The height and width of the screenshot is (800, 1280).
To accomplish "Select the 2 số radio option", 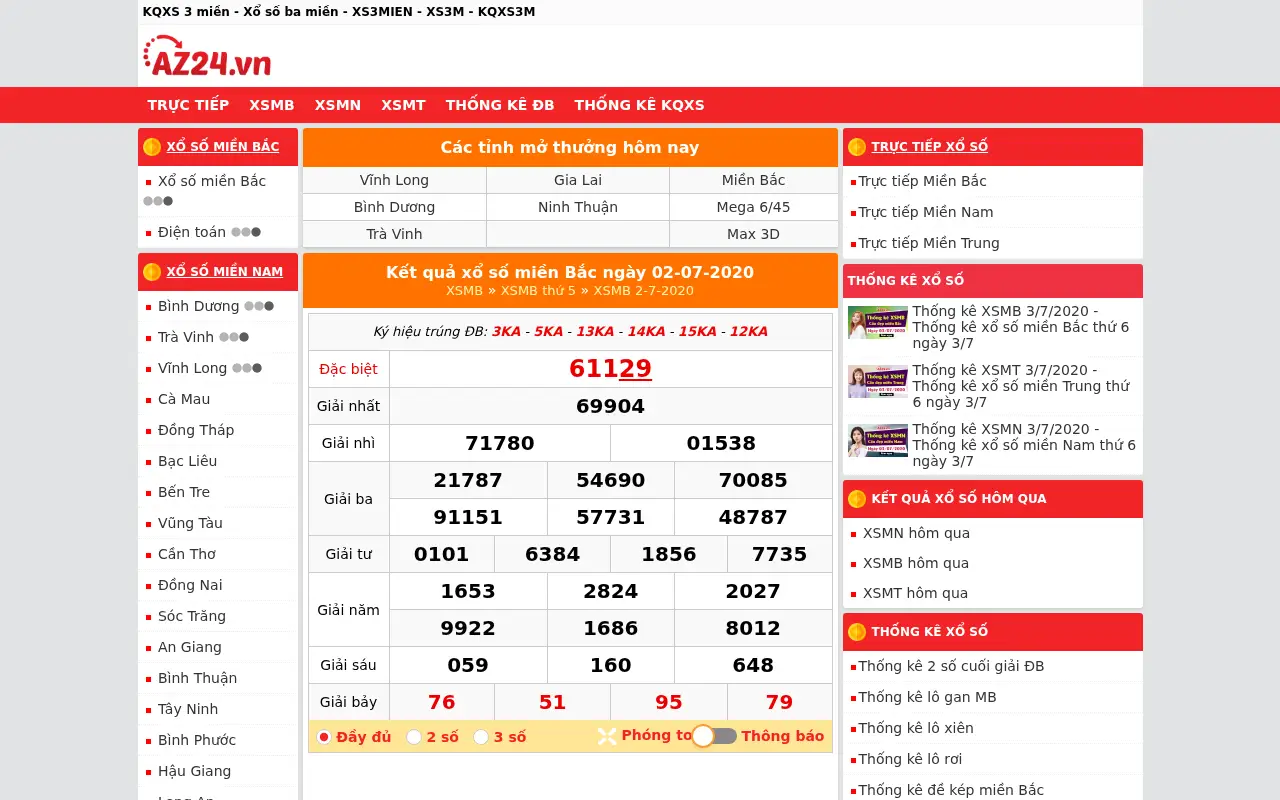I will [x=414, y=737].
